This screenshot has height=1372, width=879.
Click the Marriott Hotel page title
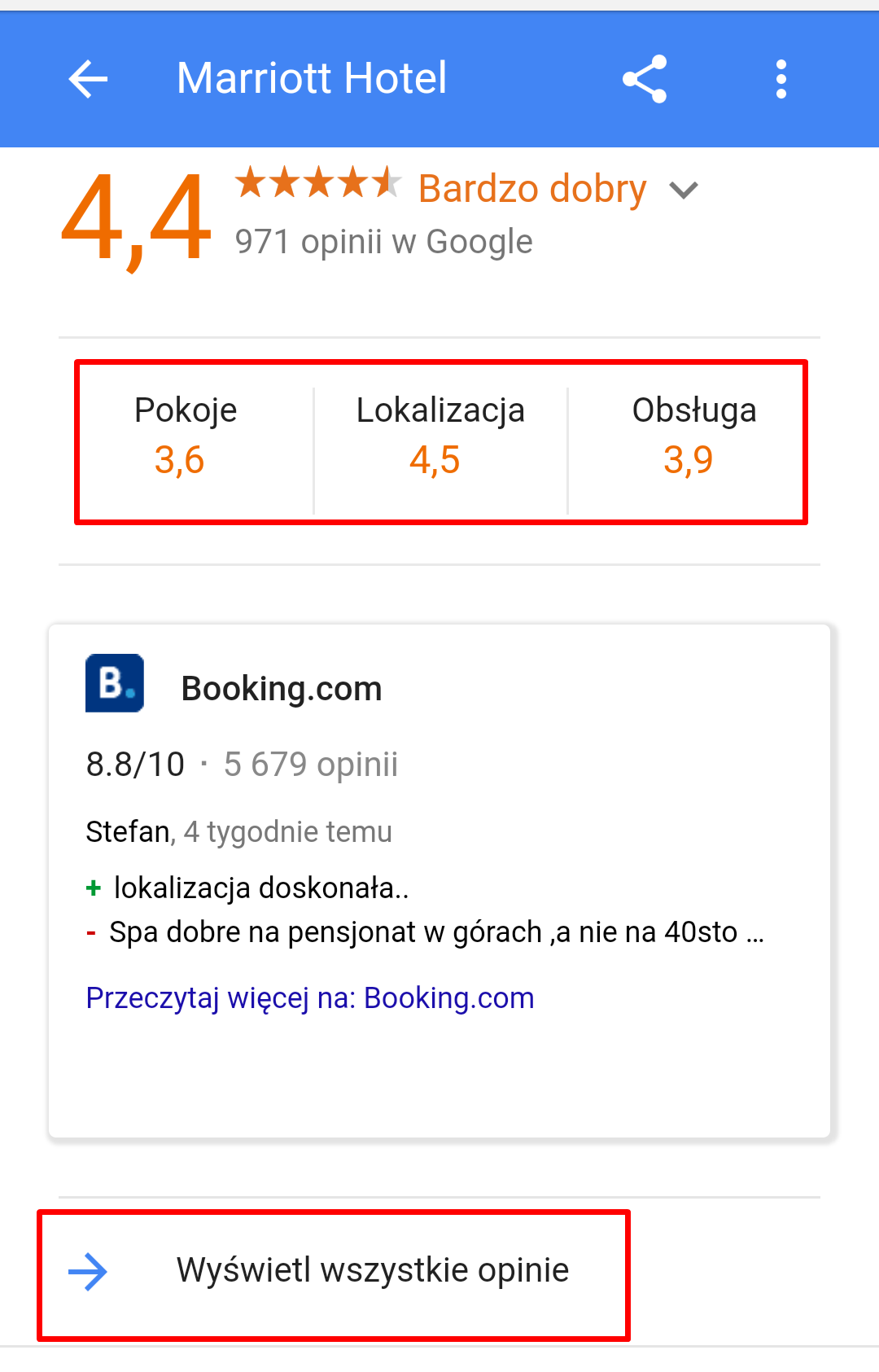[312, 78]
